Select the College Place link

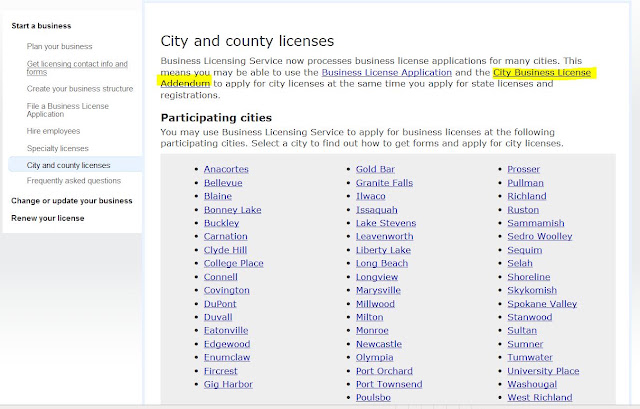point(234,264)
